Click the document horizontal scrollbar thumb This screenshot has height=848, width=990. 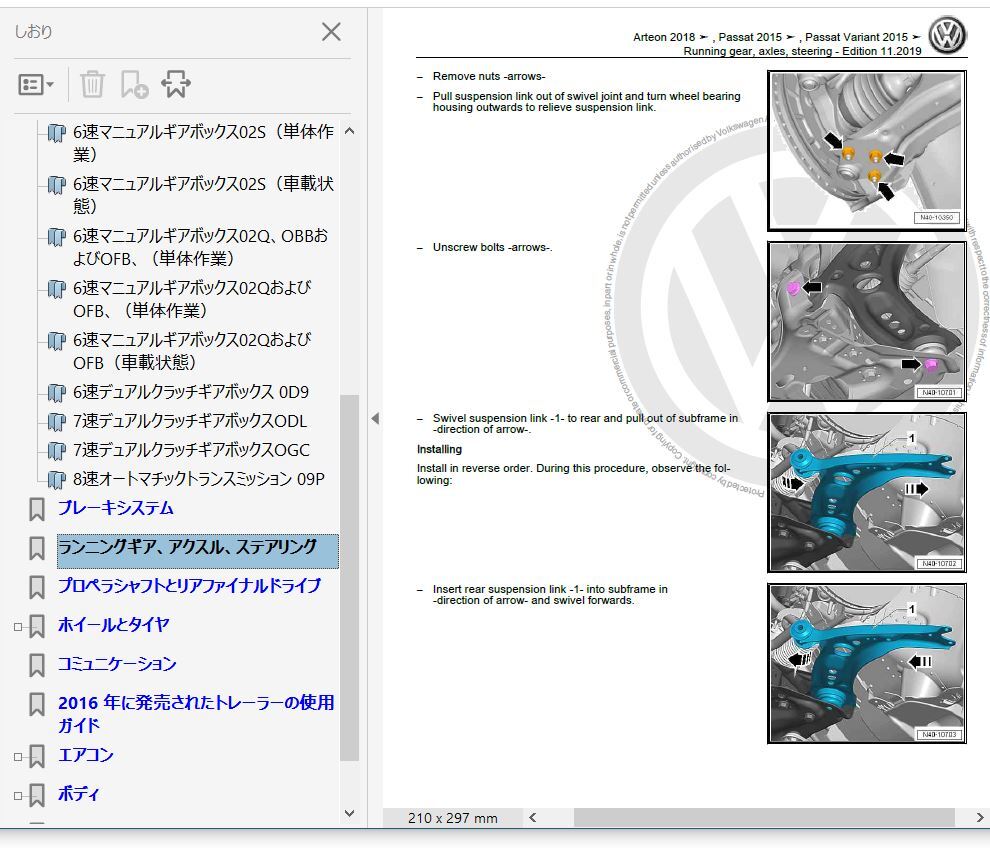coord(764,818)
